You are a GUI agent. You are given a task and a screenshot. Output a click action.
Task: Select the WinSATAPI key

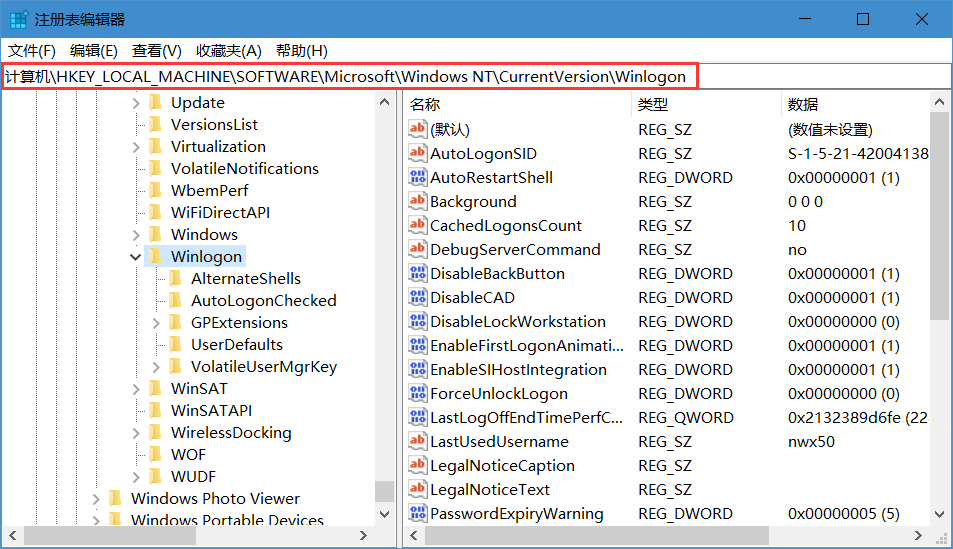(211, 410)
